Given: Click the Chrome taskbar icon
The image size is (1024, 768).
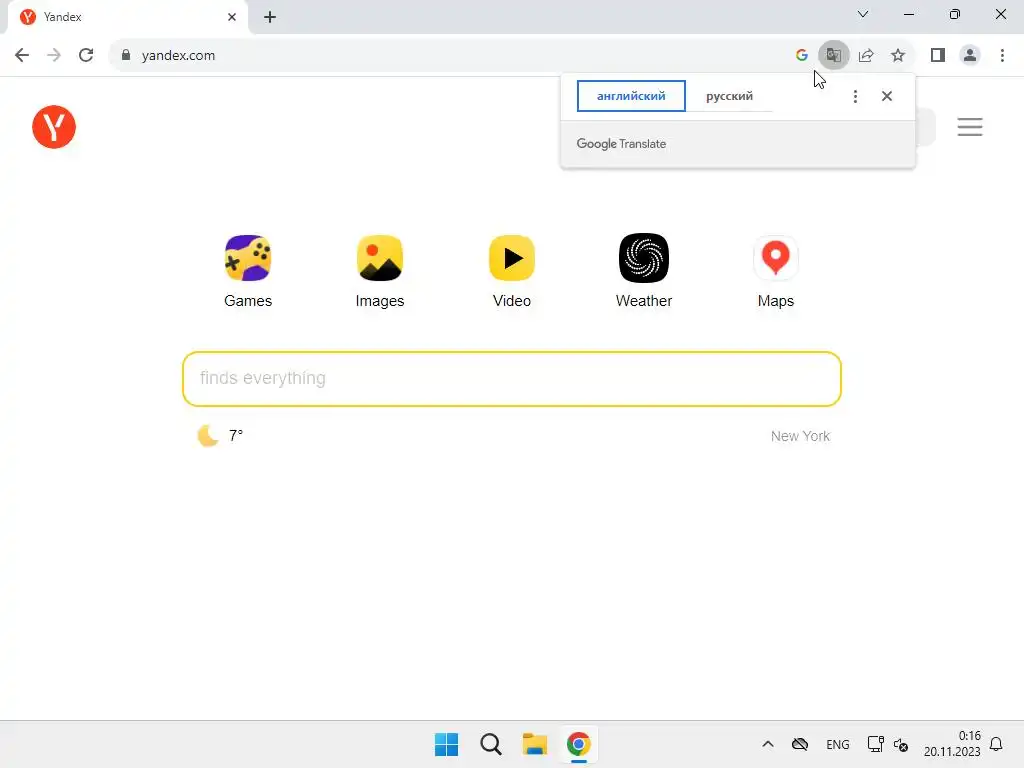Looking at the screenshot, I should pos(578,744).
